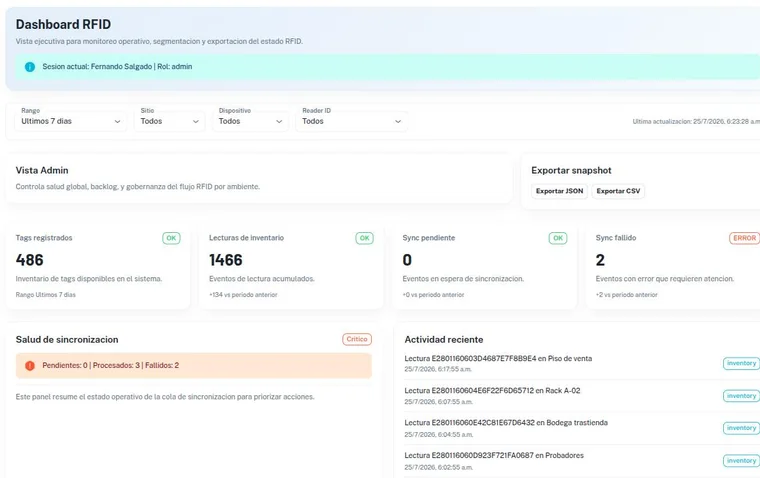Click the OK badge on Sync pendiente
760x478 pixels.
(558, 238)
